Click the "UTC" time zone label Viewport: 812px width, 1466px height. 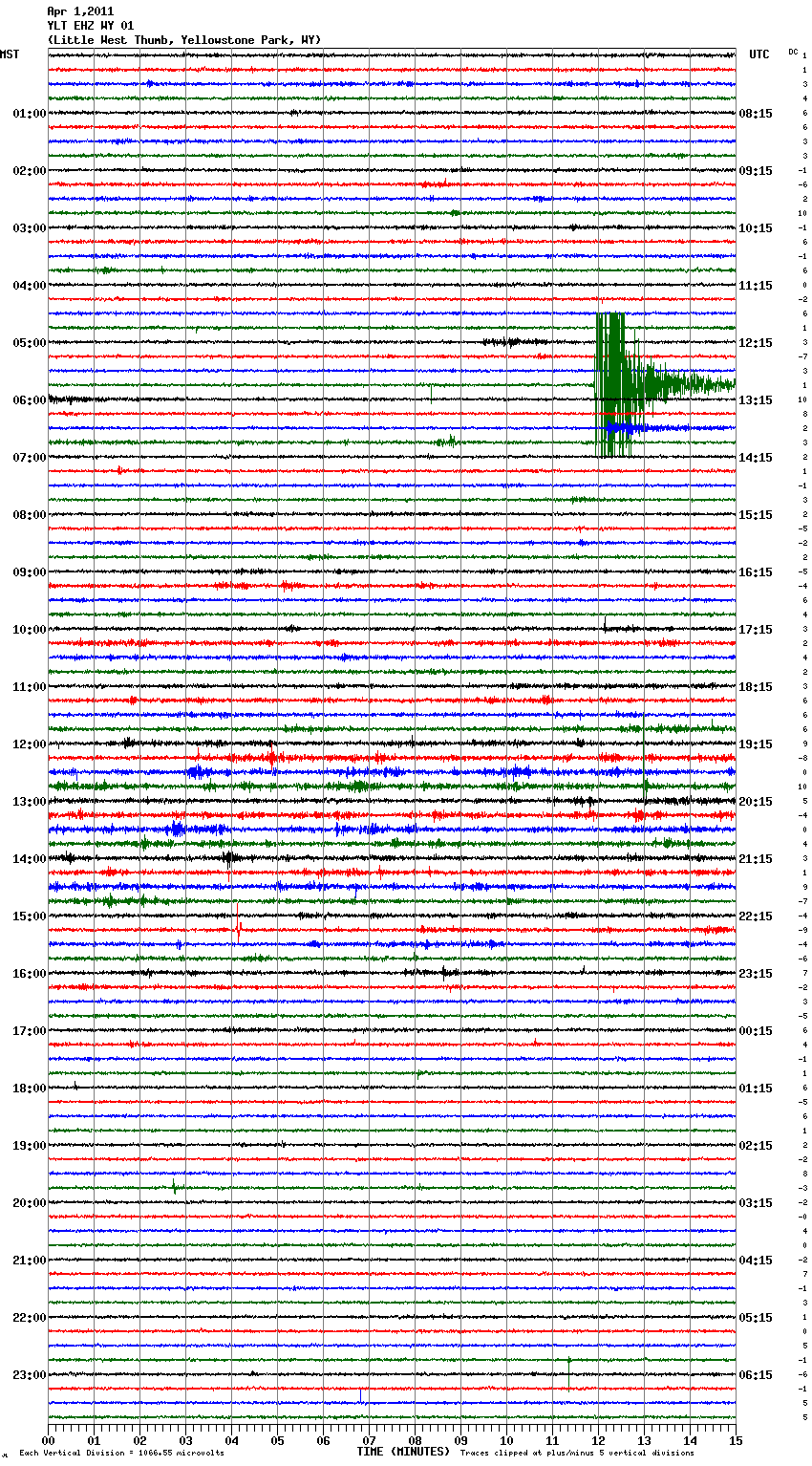(759, 54)
